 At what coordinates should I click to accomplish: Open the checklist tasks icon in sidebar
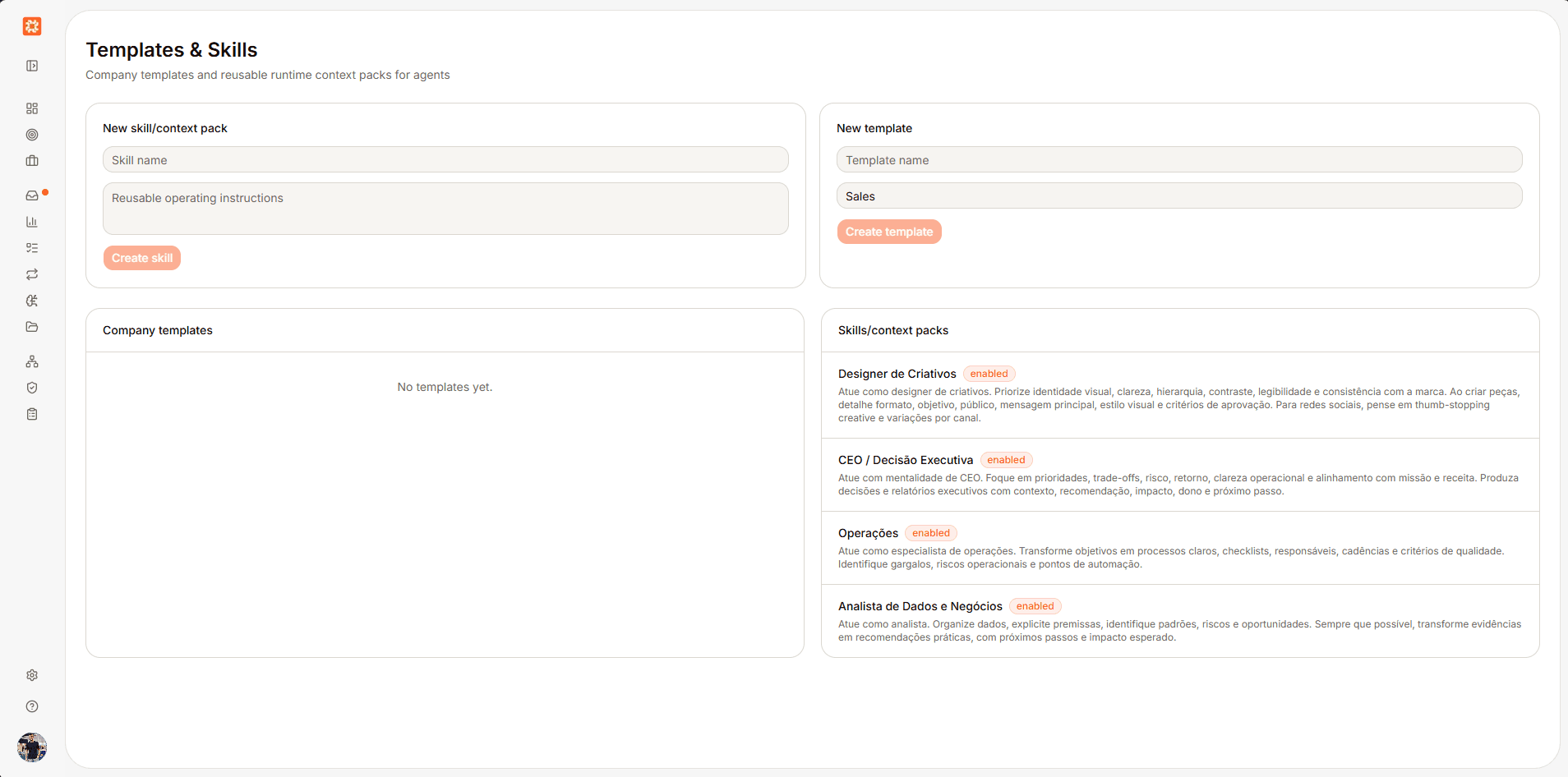click(32, 248)
